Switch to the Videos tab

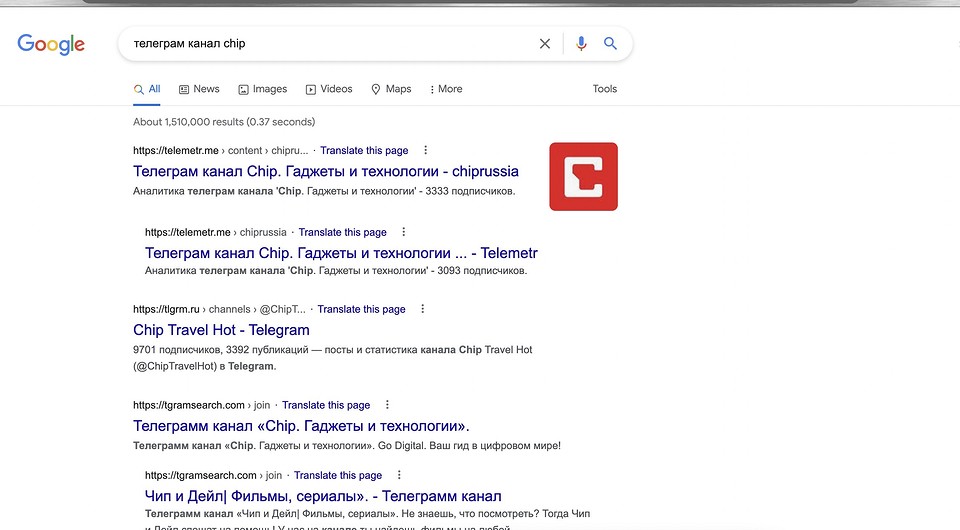click(329, 89)
